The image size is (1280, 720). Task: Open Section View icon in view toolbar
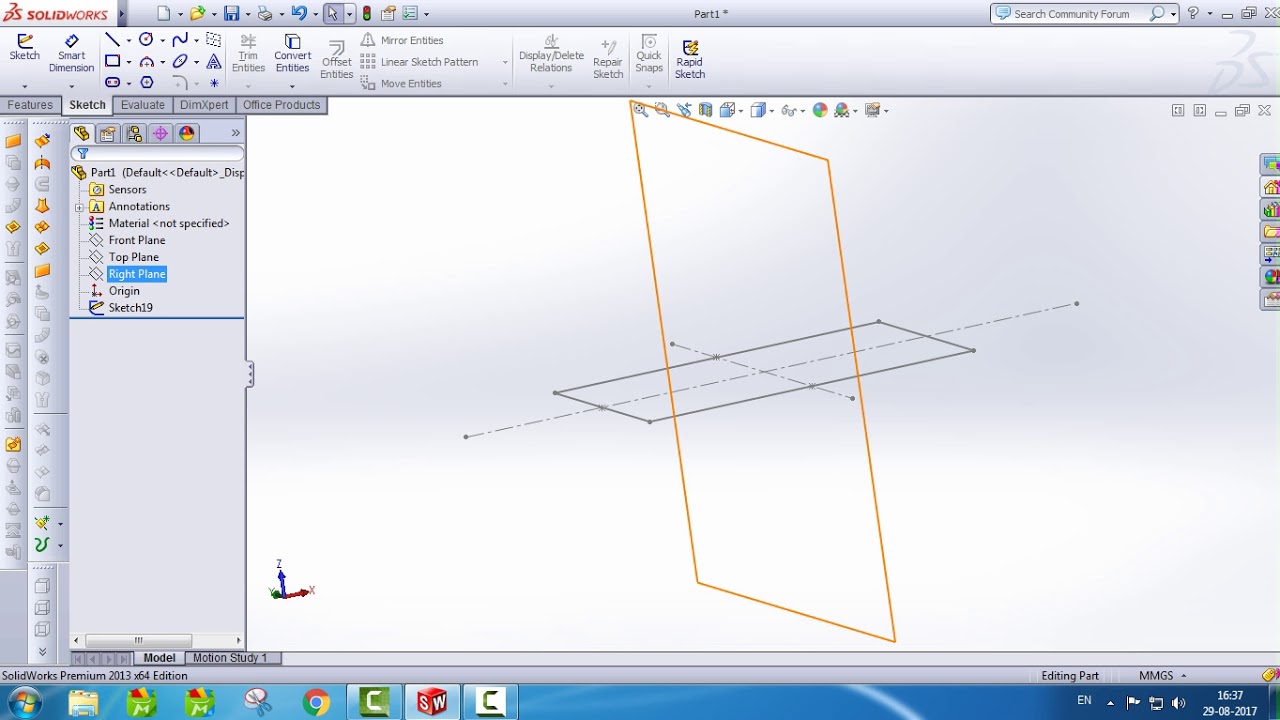(x=706, y=110)
